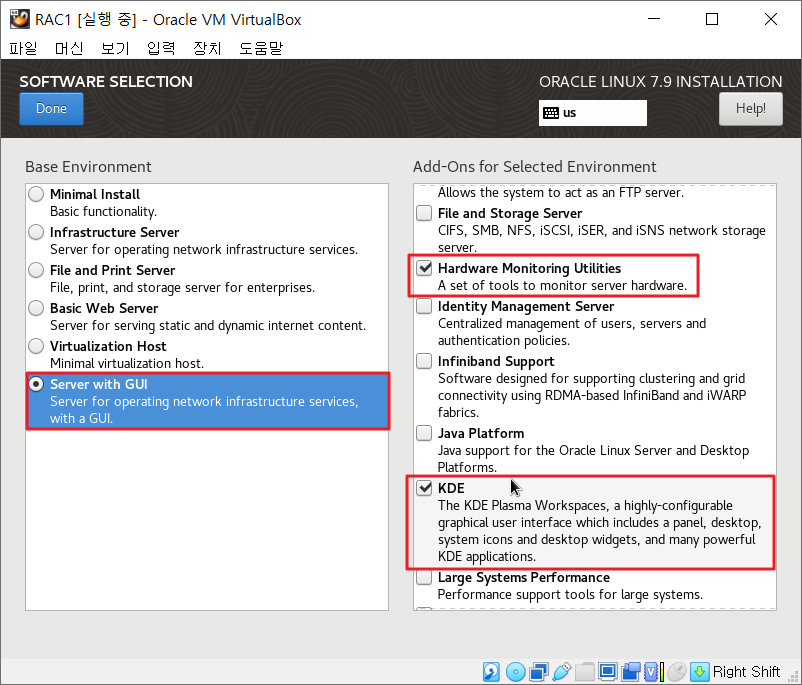Click the keyboard icon in the layout box

point(551,113)
